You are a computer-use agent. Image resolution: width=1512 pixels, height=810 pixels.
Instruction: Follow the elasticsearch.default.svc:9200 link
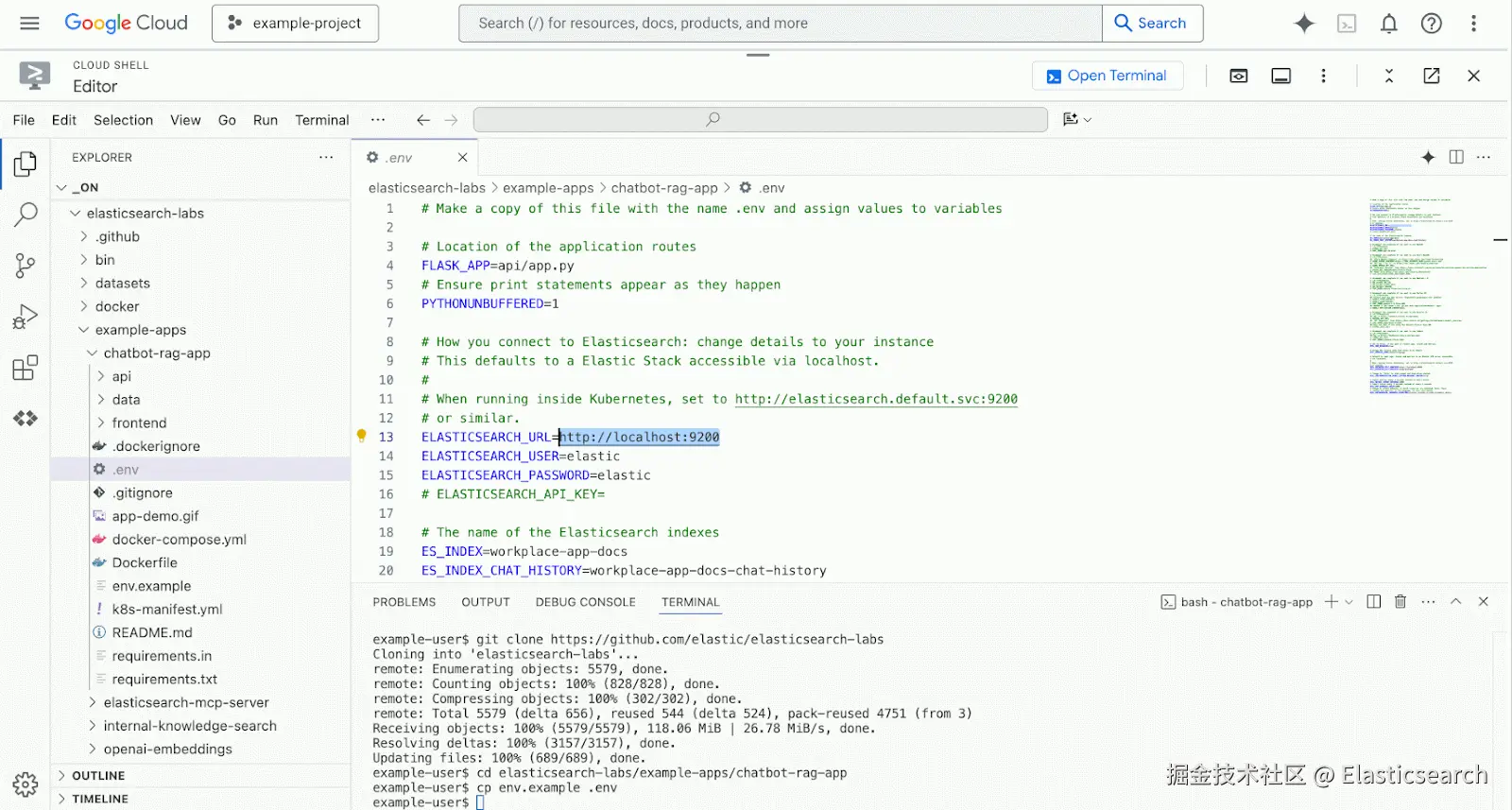pyautogui.click(x=876, y=399)
